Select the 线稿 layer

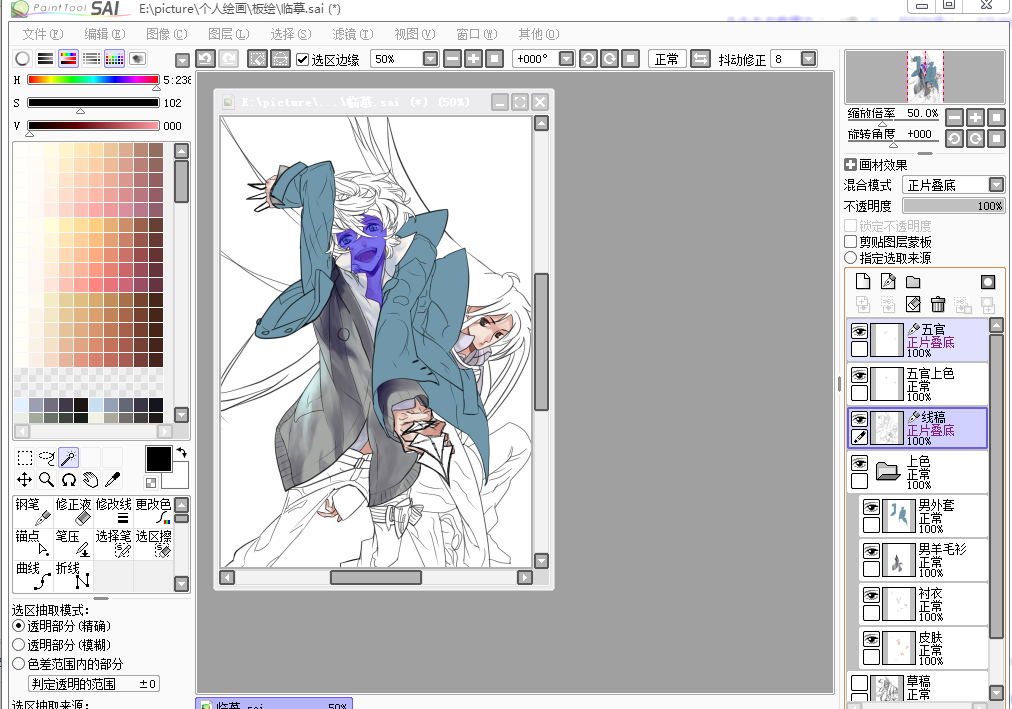917,428
